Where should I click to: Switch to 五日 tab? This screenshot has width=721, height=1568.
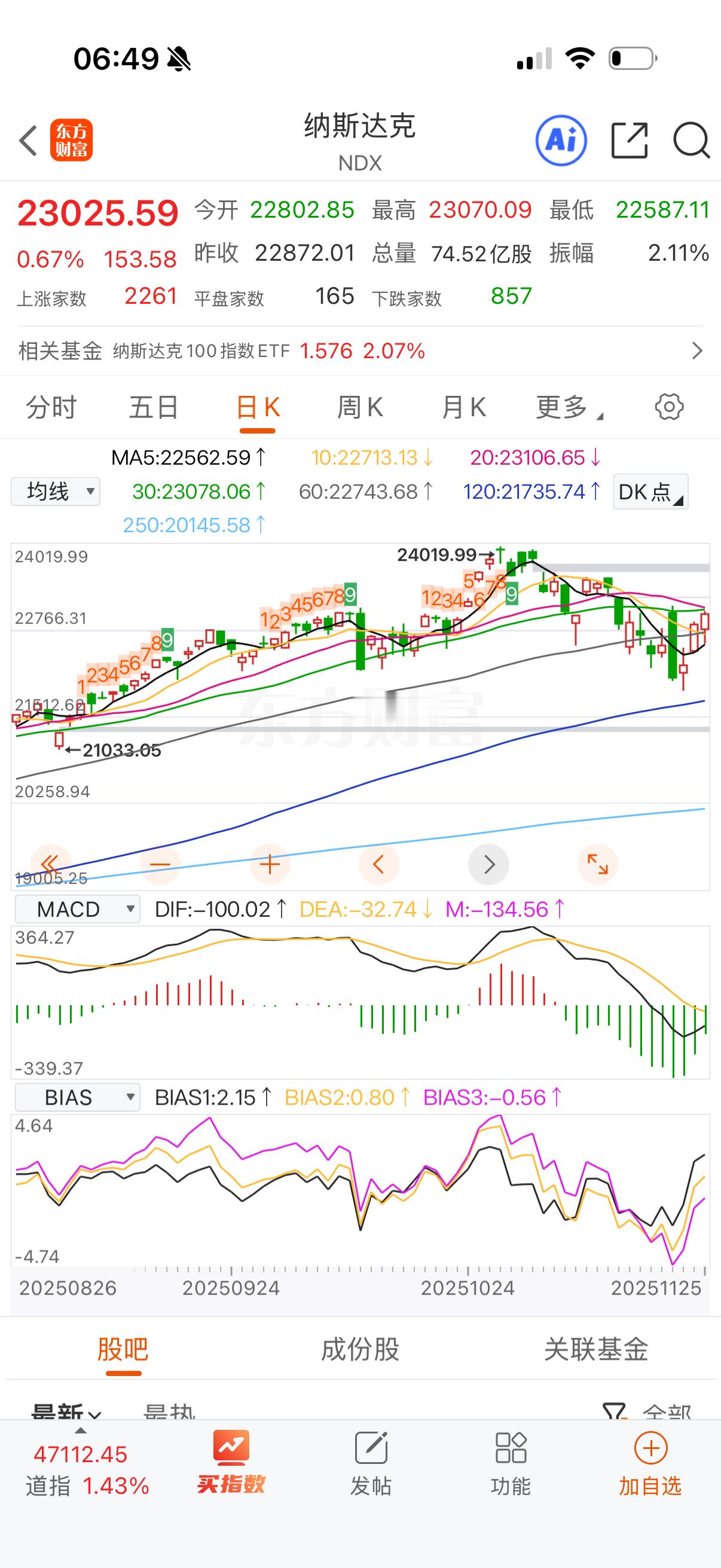coord(153,407)
